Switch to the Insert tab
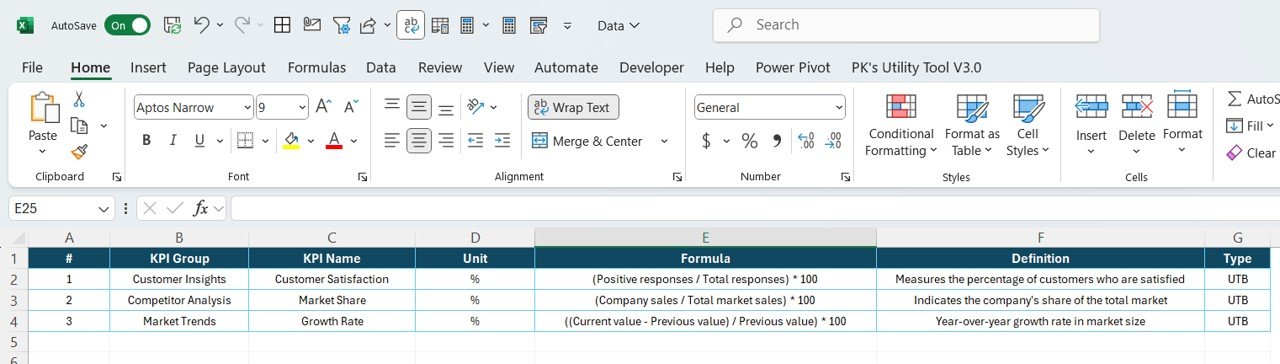 click(148, 67)
